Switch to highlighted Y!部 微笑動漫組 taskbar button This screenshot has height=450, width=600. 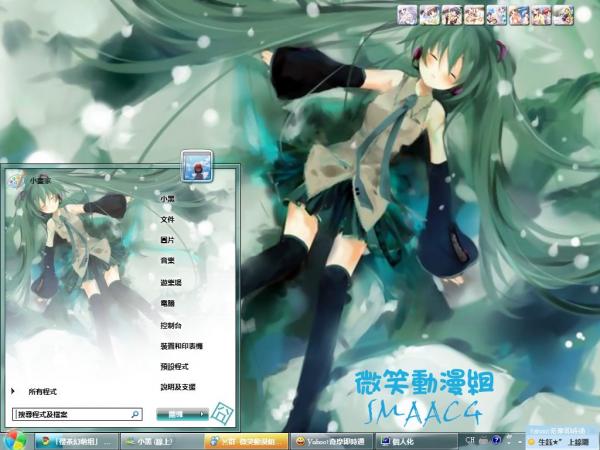(246, 442)
